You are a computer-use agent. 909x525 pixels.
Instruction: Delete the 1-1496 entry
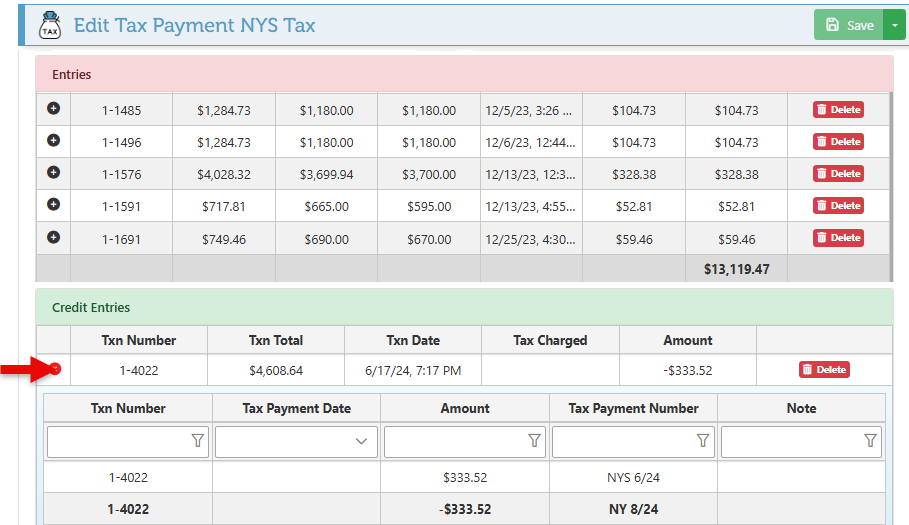(x=838, y=142)
